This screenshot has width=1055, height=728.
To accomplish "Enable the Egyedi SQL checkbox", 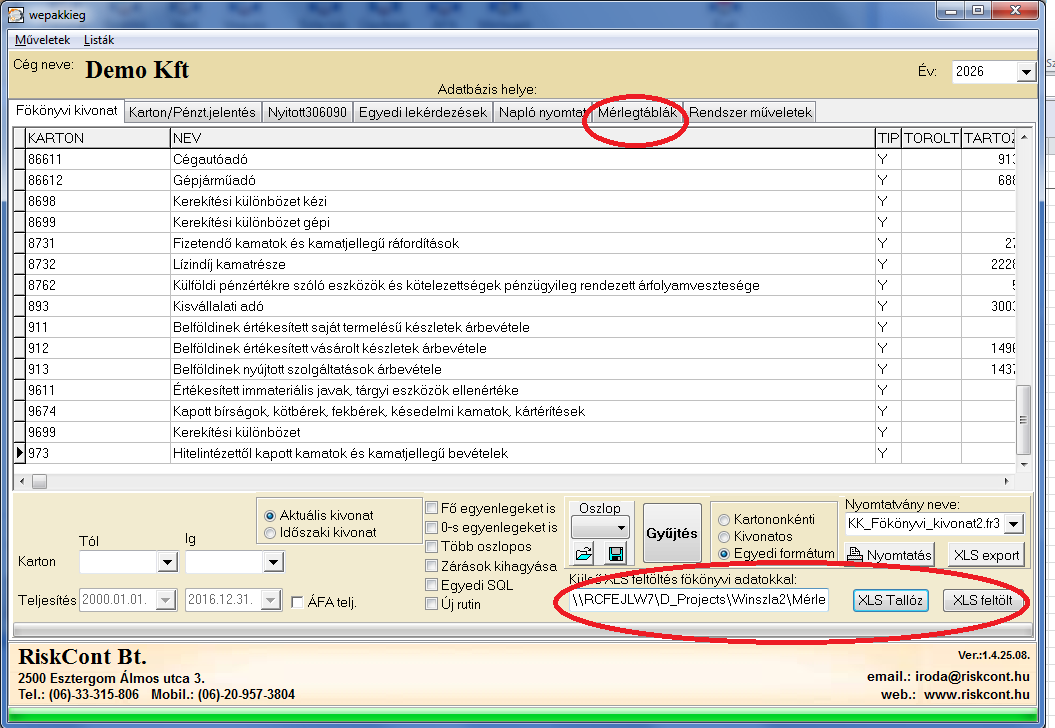I will (432, 585).
